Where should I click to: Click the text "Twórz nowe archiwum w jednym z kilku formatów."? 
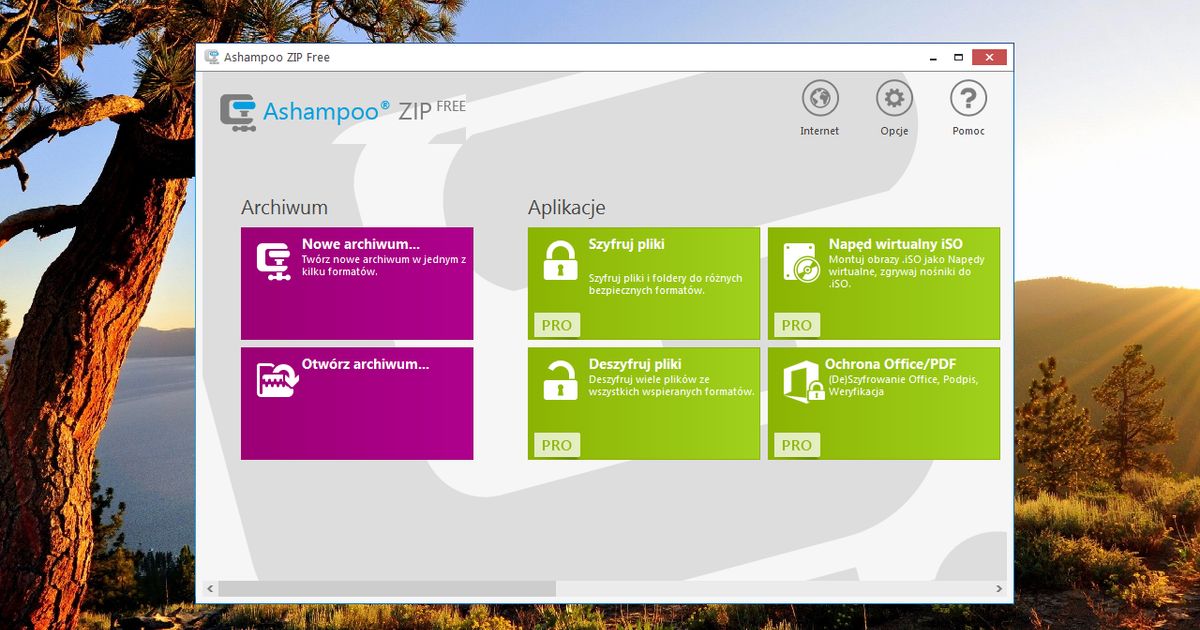tap(384, 265)
